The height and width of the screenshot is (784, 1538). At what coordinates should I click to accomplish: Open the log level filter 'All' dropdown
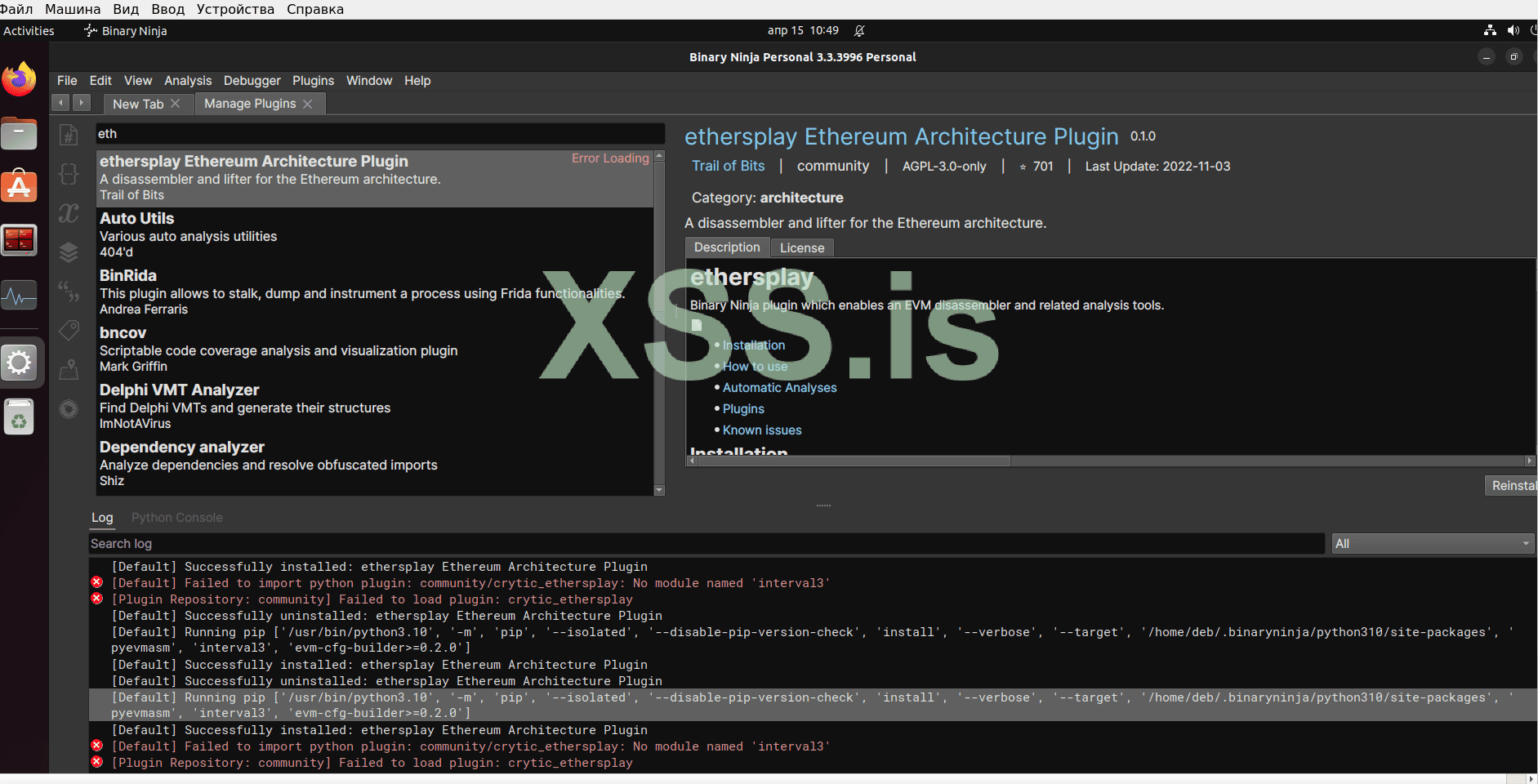tap(1433, 544)
